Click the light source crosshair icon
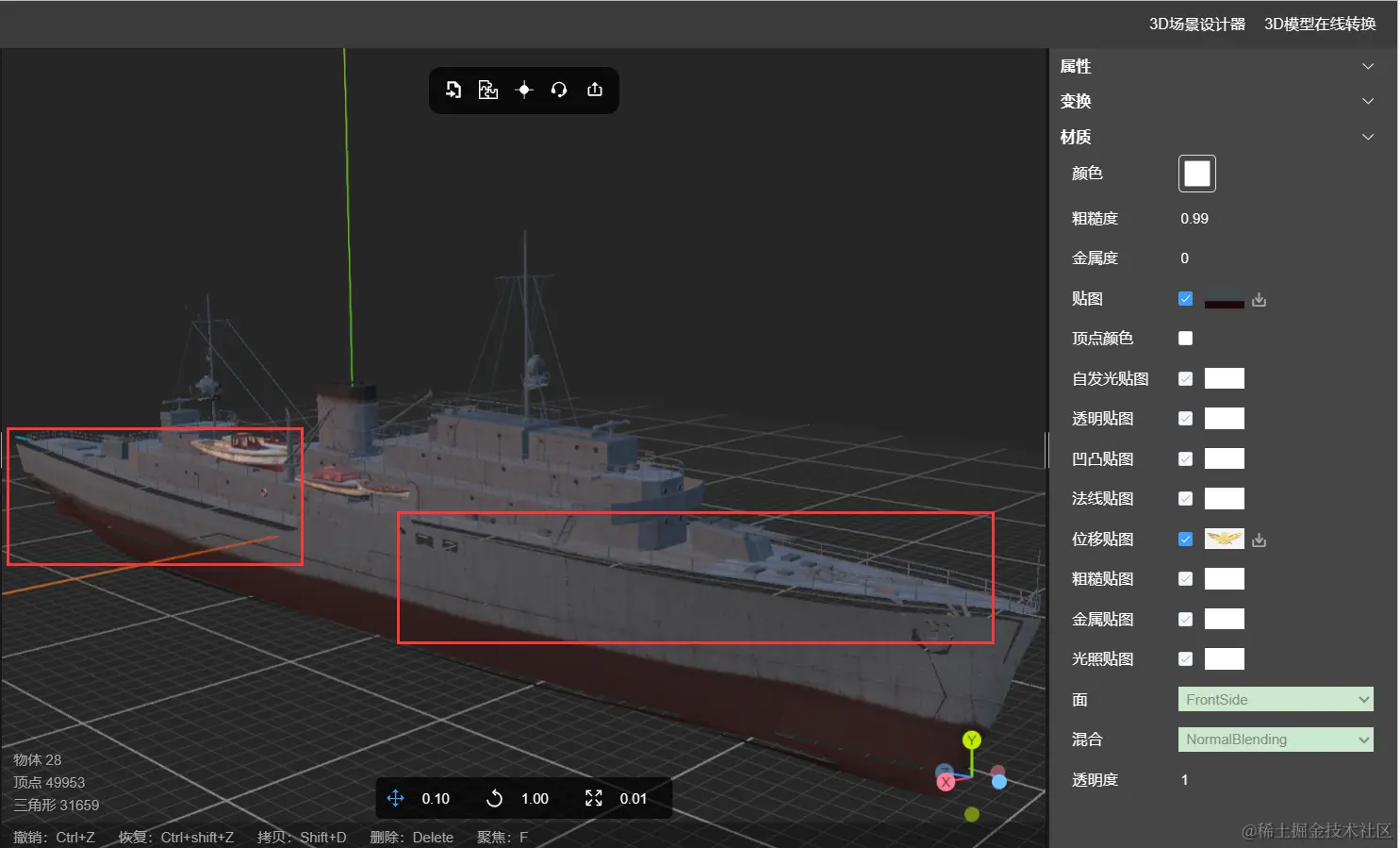The image size is (1400, 848). (x=524, y=90)
